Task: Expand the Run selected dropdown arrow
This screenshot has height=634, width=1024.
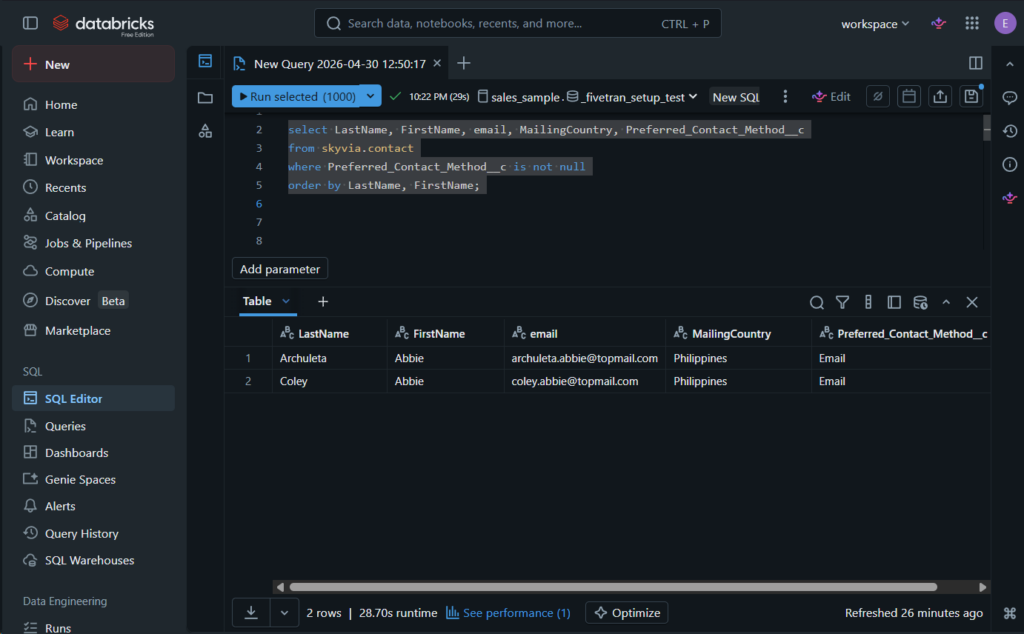Action: click(370, 96)
